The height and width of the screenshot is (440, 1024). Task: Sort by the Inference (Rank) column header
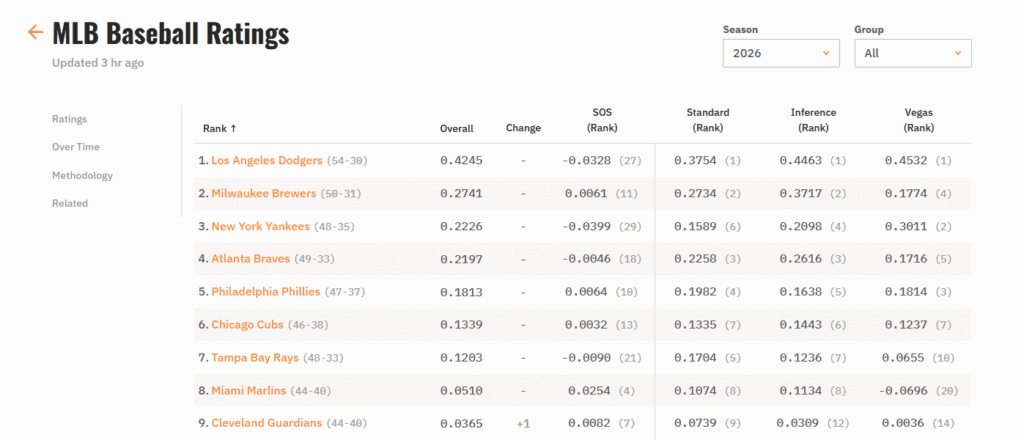(813, 120)
